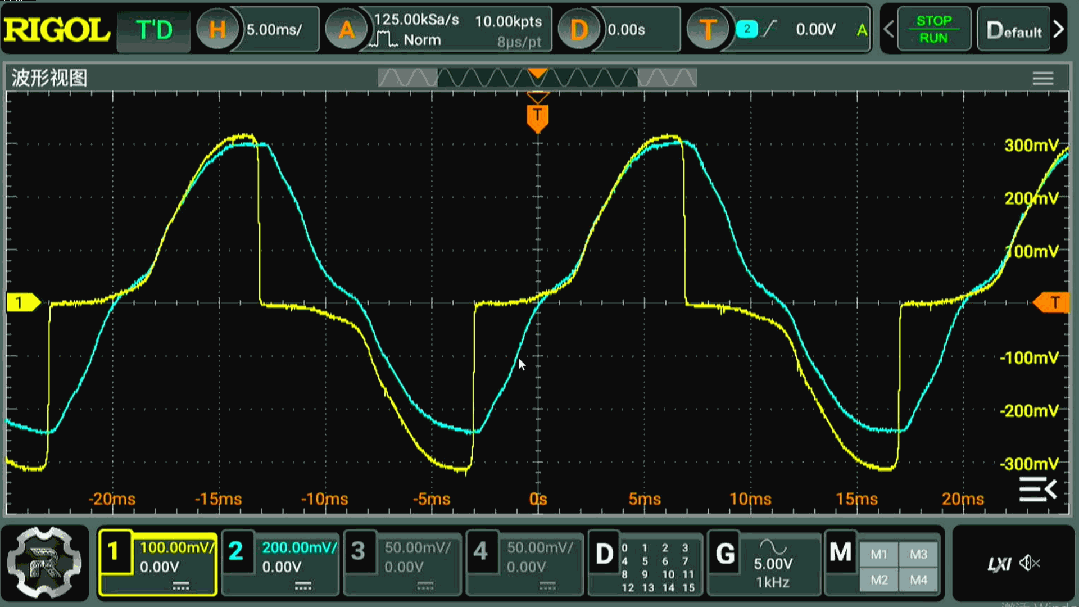The height and width of the screenshot is (607, 1079).
Task: Expand the waveform view hamburger menu
Action: [1043, 78]
